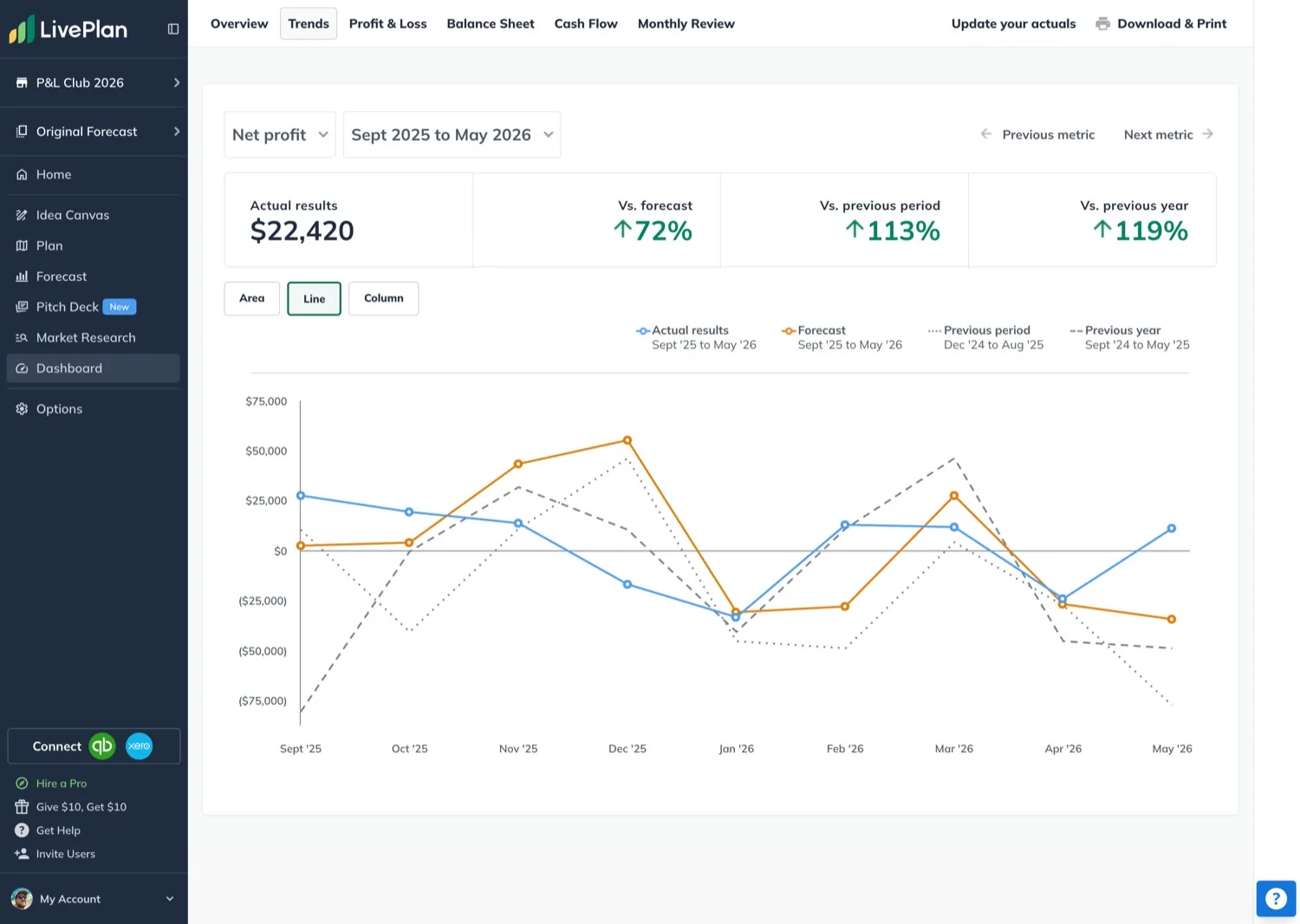Click the New badge beside Pitch Deck

(x=120, y=307)
